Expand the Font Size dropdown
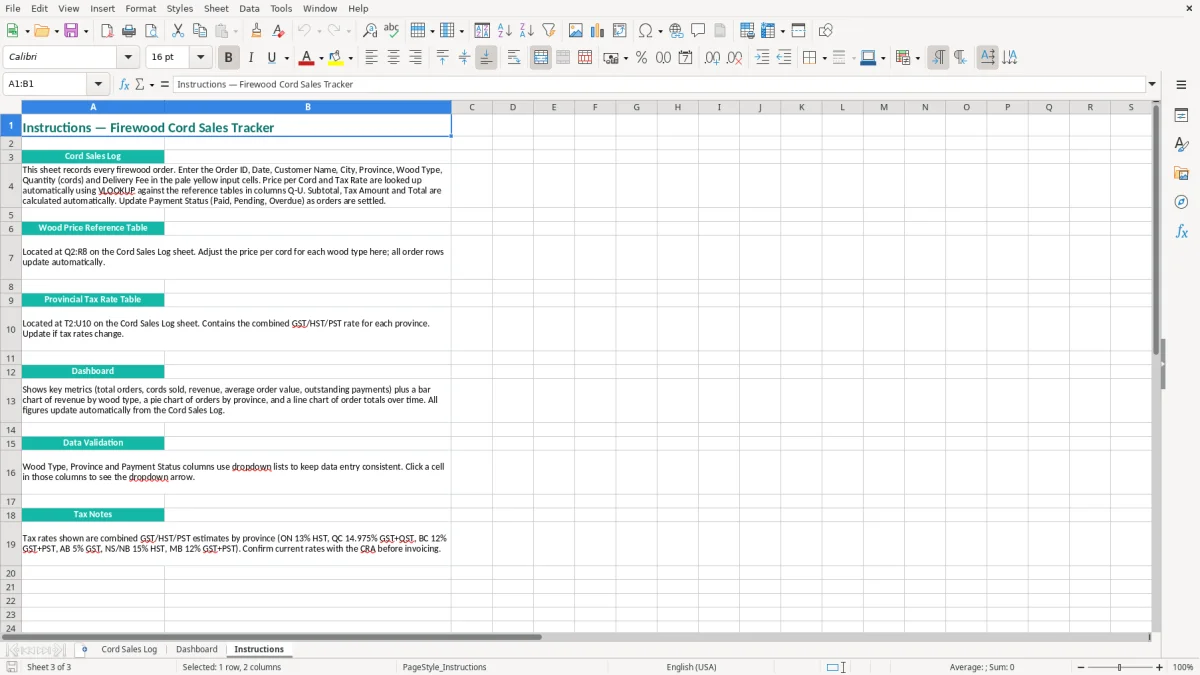This screenshot has height=675, width=1200. [x=200, y=58]
